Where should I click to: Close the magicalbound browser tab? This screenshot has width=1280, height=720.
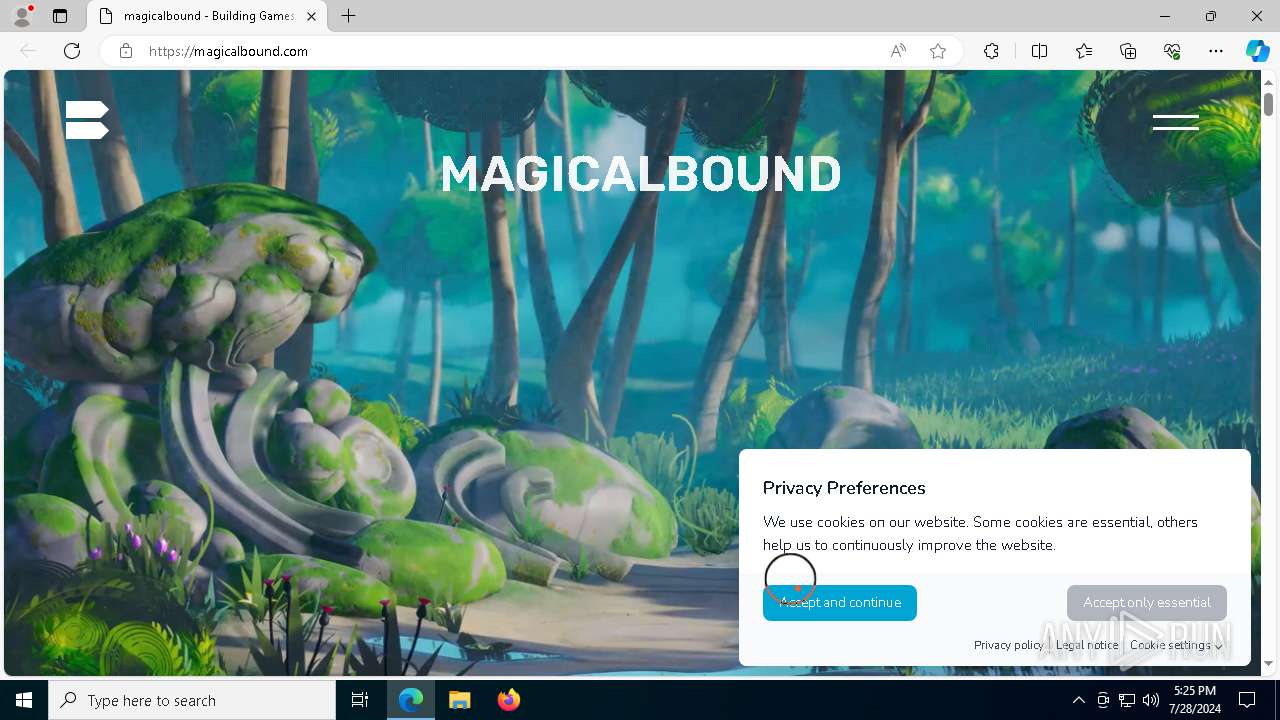pyautogui.click(x=311, y=16)
